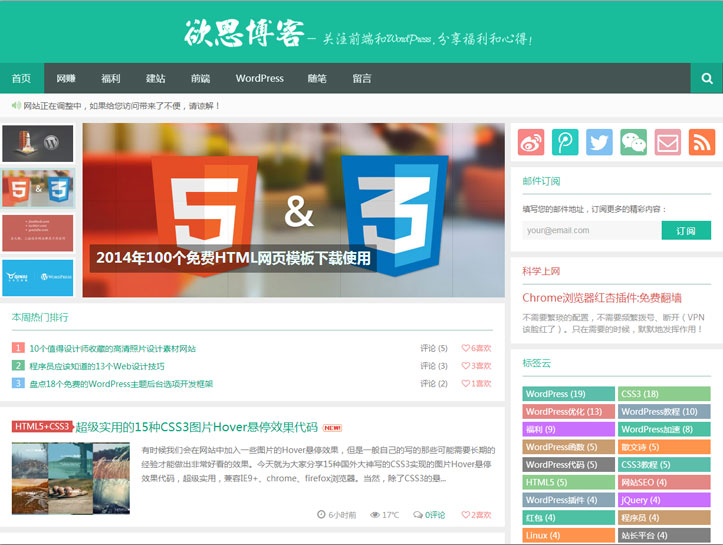
Task: Click the email address input field
Action: click(x=590, y=230)
